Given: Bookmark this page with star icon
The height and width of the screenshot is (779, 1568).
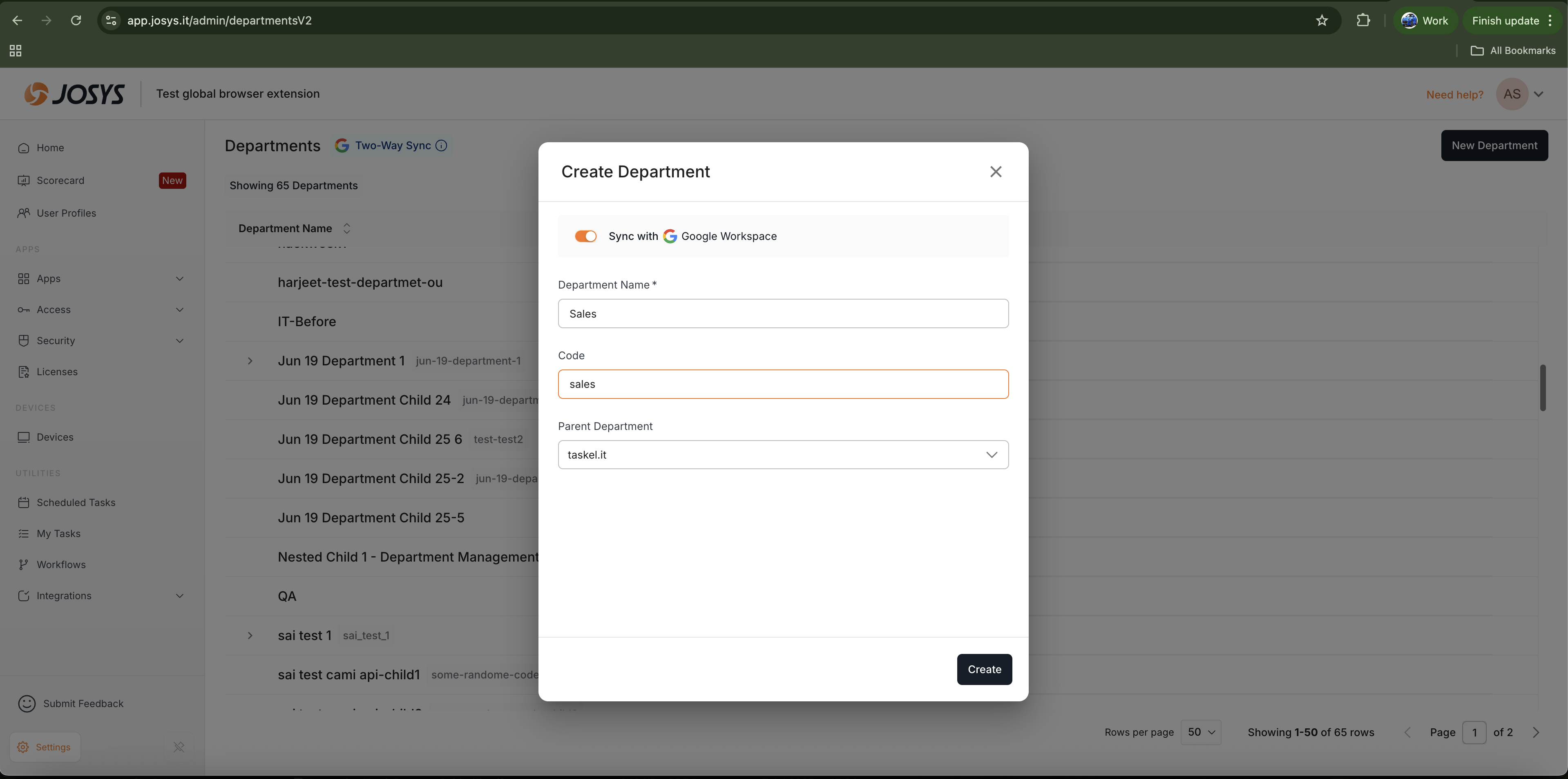Looking at the screenshot, I should [1322, 21].
